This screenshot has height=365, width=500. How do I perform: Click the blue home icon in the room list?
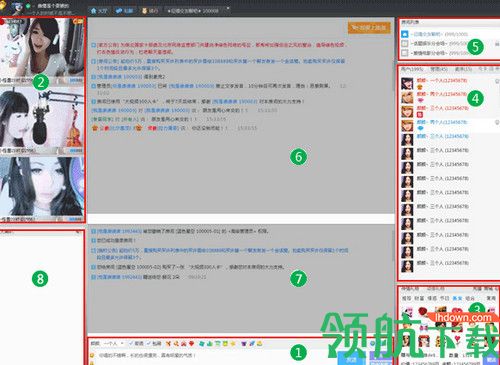point(404,34)
